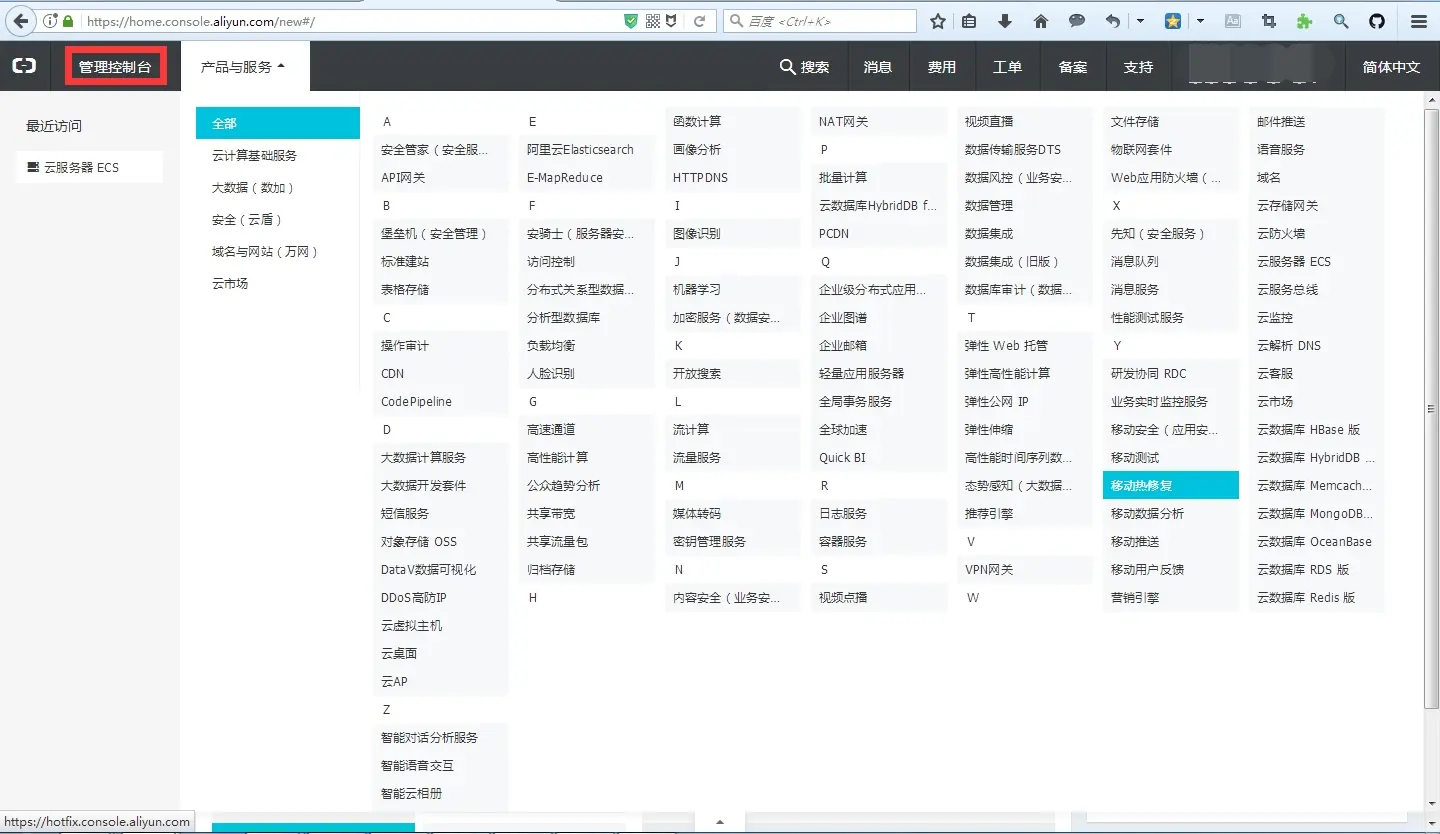Click the browser home icon
This screenshot has height=834, width=1440.
[x=1040, y=21]
